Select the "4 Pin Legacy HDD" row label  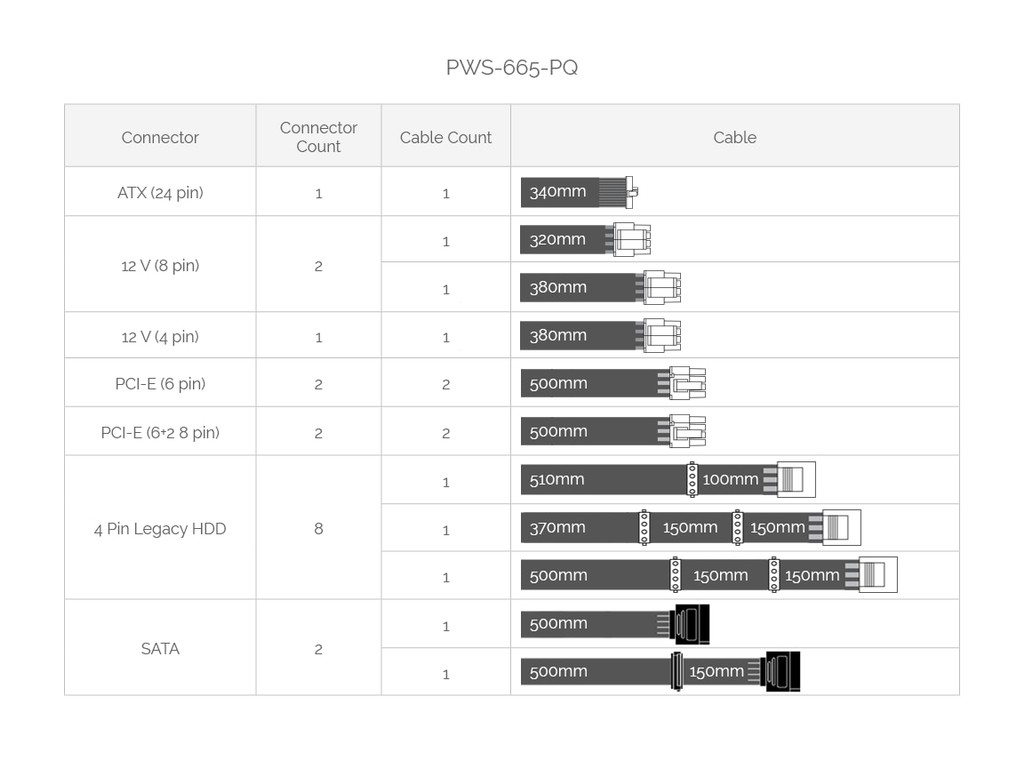pos(160,529)
